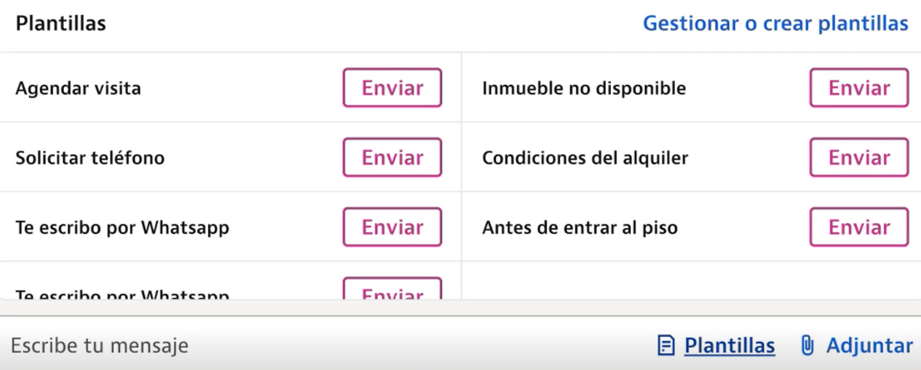Image resolution: width=921 pixels, height=370 pixels.
Task: Click the Plantillas panel heading
Action: click(x=60, y=24)
